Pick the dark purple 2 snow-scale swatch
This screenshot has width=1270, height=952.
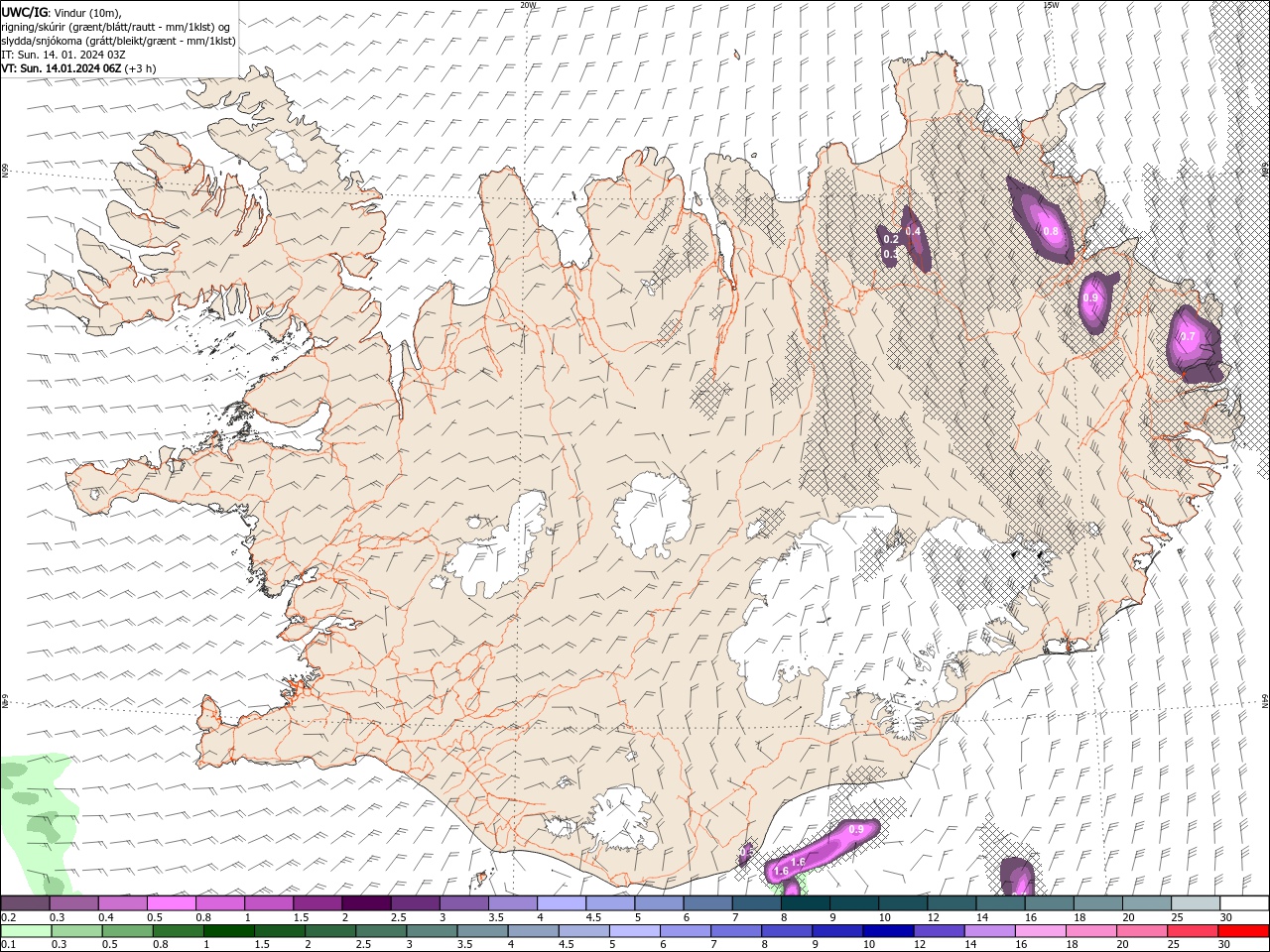pos(366,903)
